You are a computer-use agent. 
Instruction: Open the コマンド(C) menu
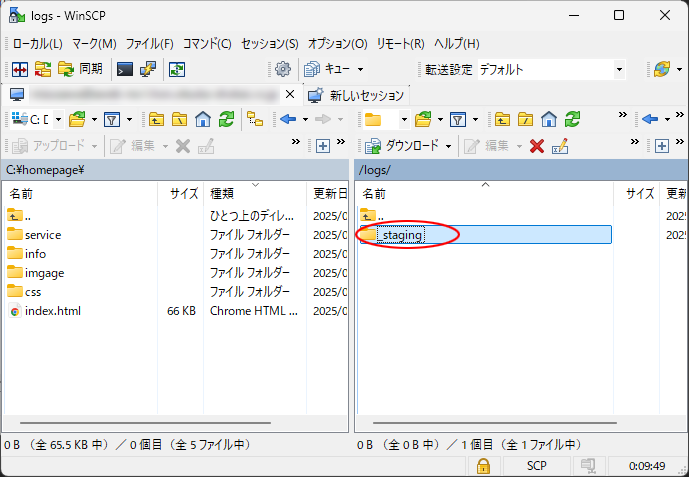point(206,44)
